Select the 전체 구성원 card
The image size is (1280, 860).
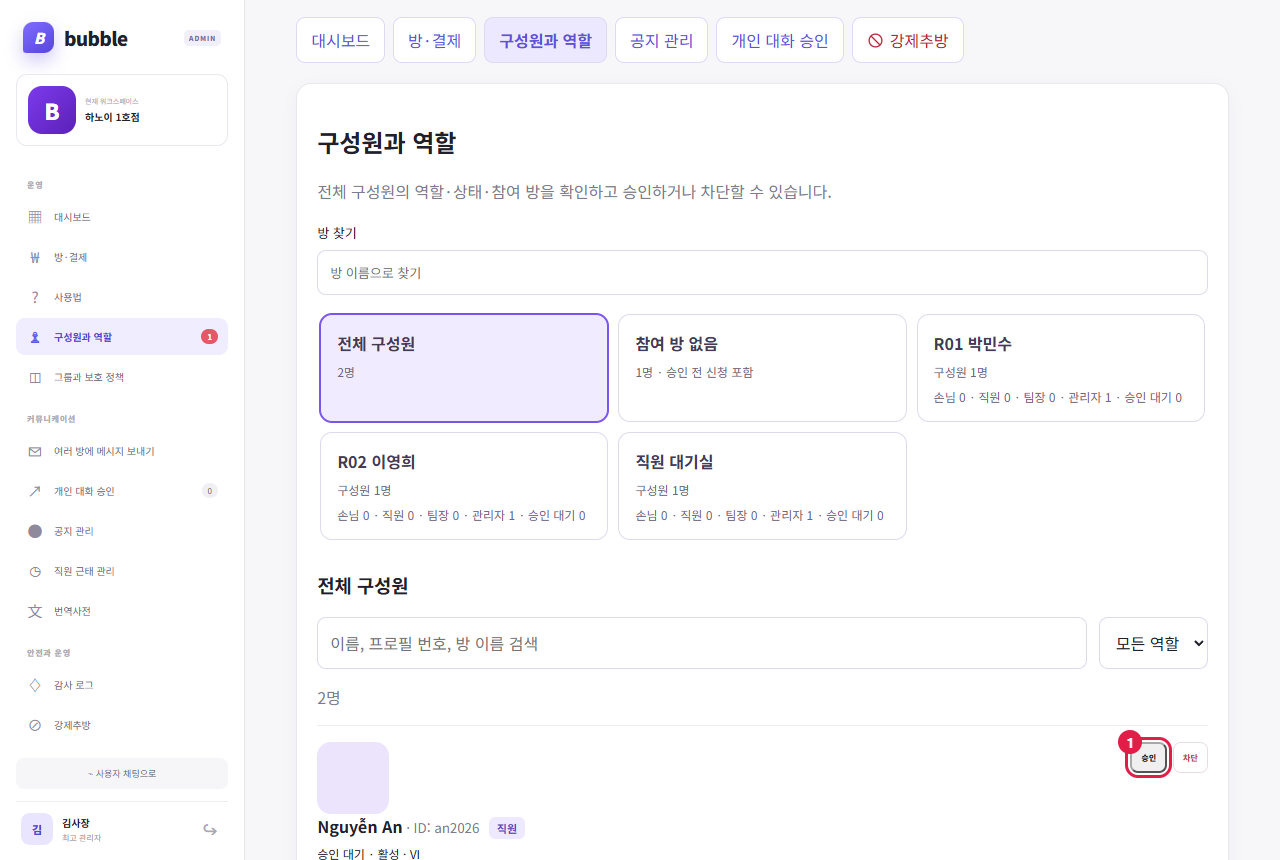[x=464, y=368]
